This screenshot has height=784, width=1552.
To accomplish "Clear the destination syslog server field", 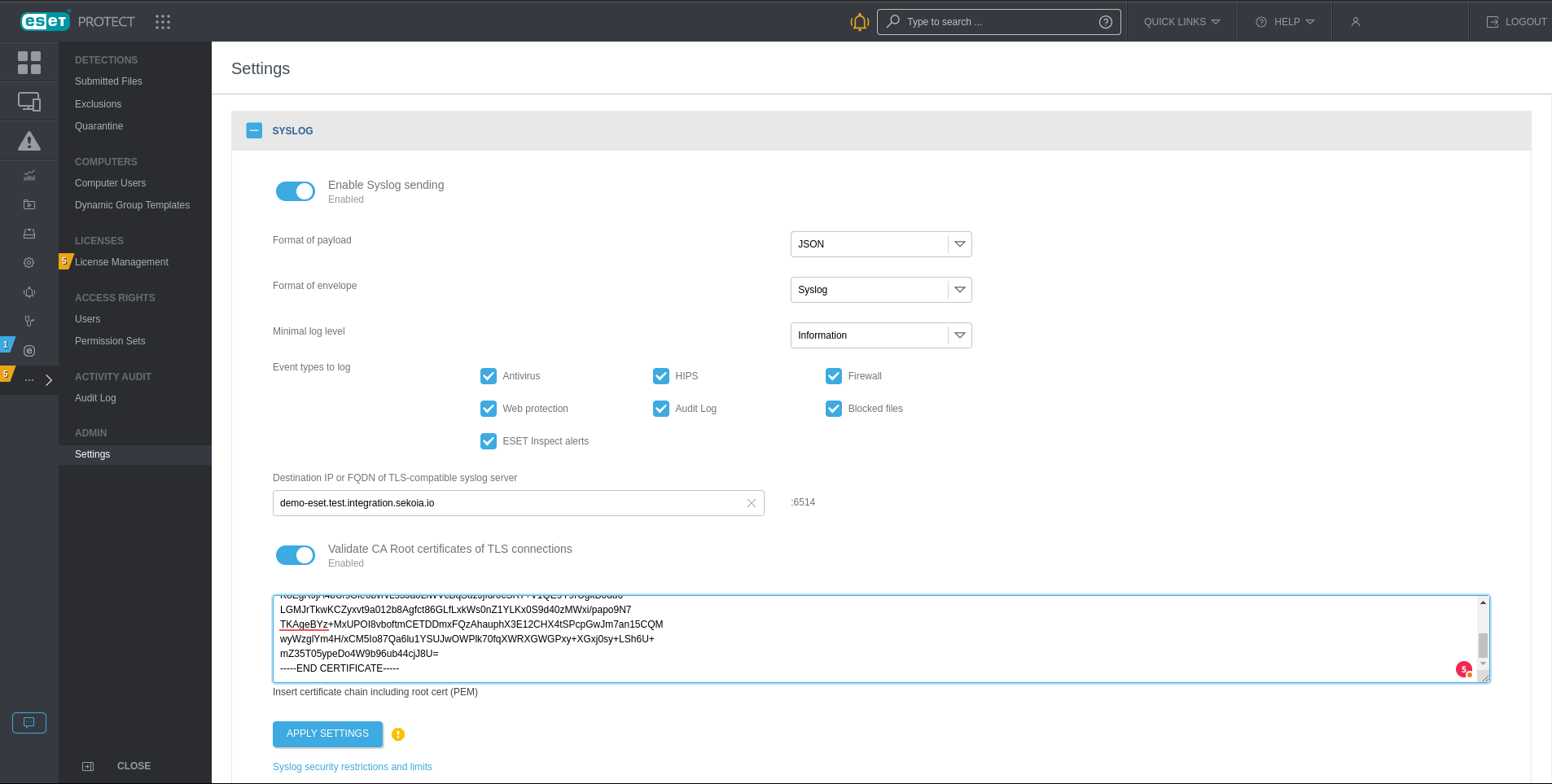I will click(x=751, y=503).
